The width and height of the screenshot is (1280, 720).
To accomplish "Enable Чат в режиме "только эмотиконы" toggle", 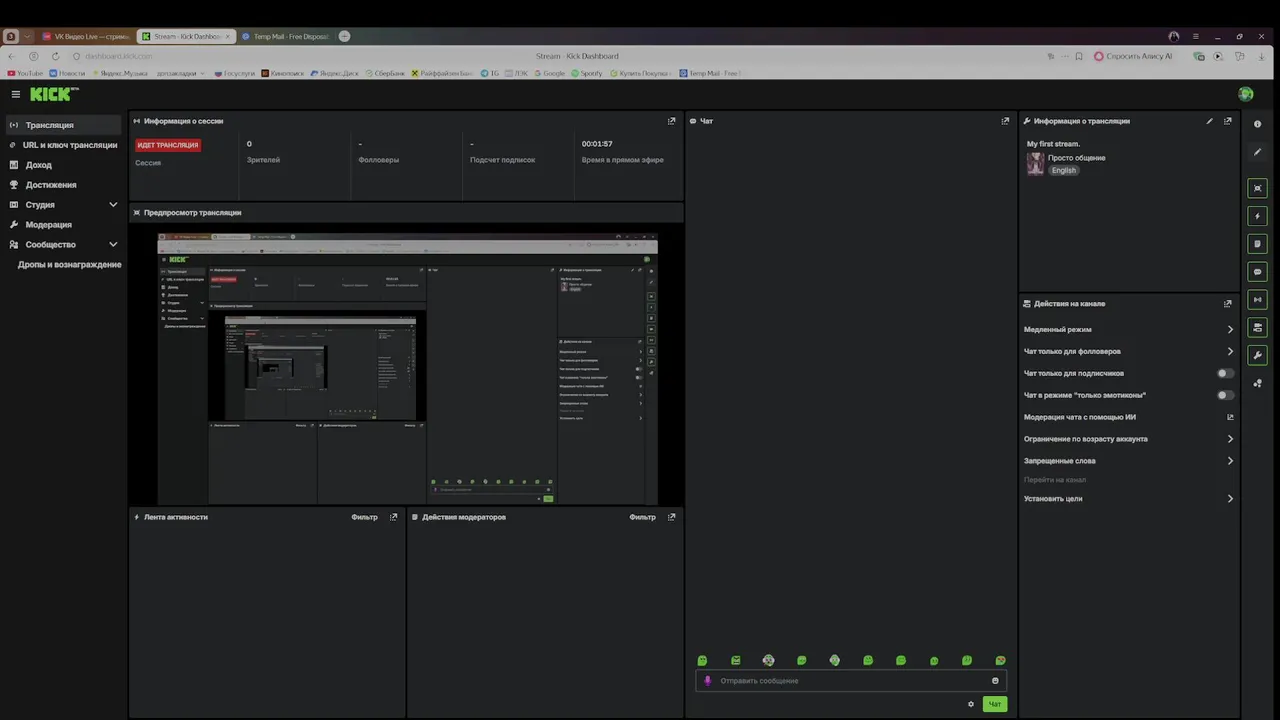I will pyautogui.click(x=1225, y=395).
